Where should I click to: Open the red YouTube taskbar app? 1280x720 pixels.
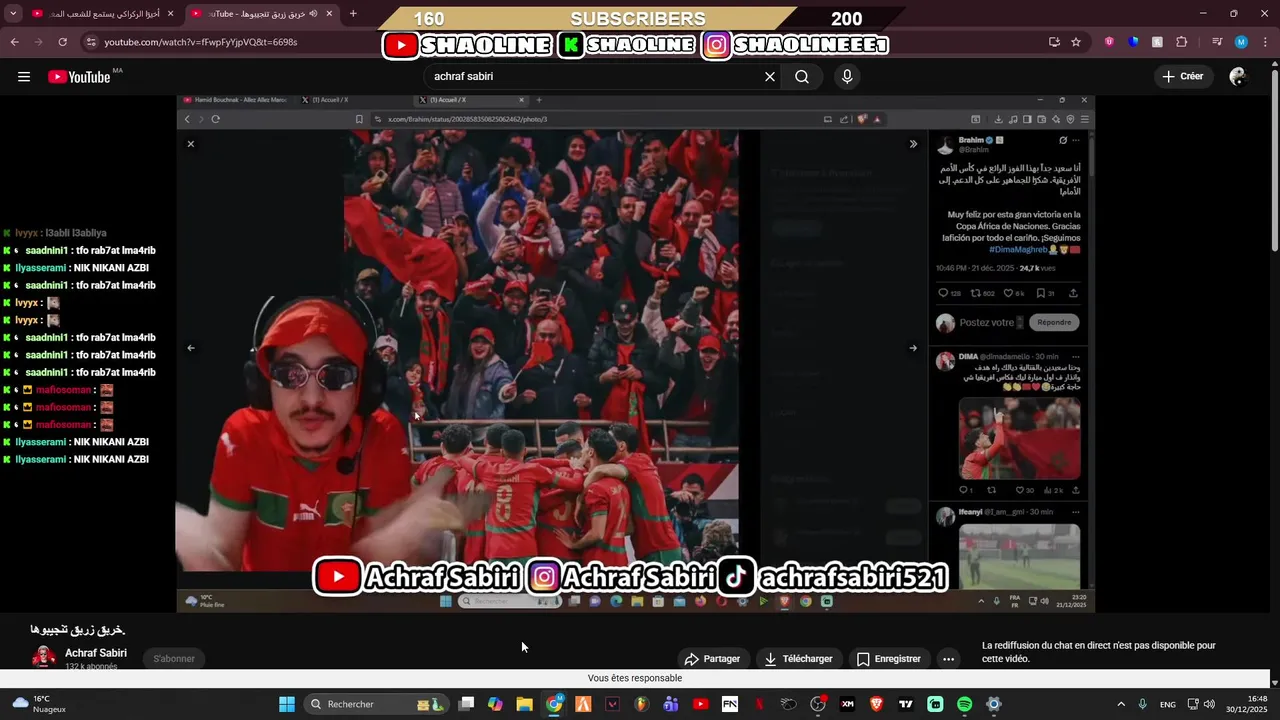coord(700,704)
